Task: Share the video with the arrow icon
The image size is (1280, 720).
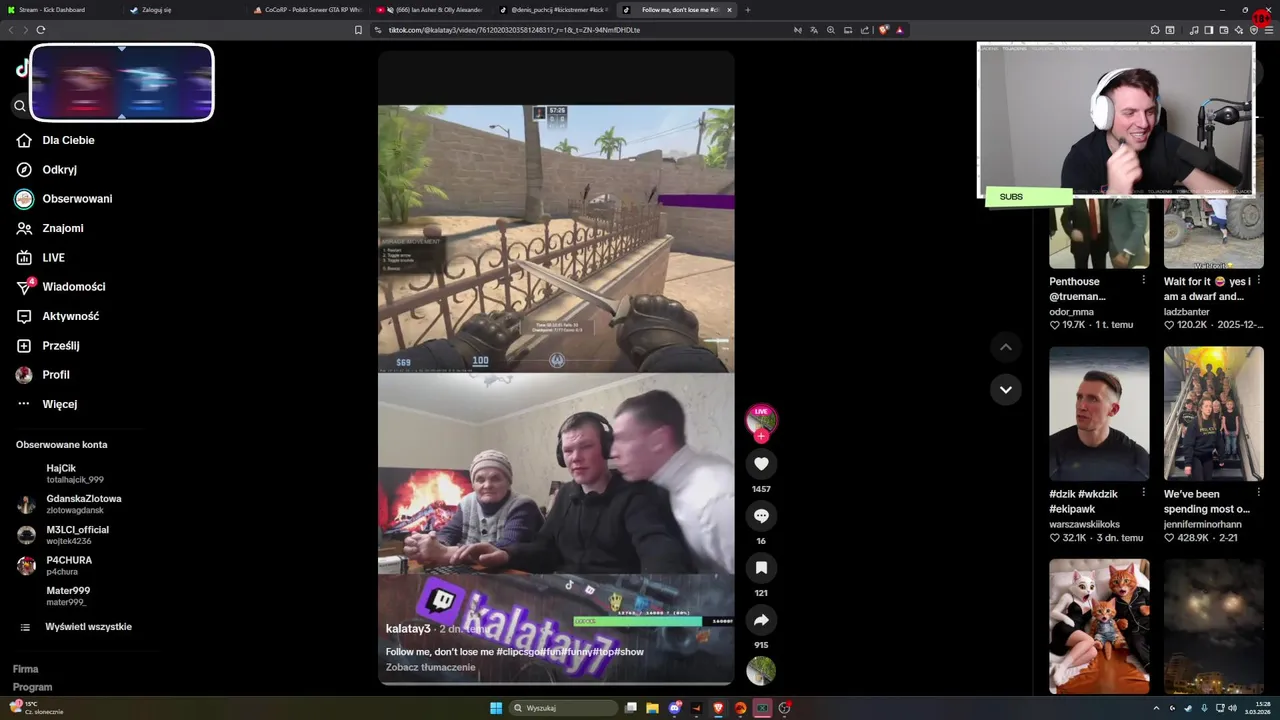Action: pyautogui.click(x=761, y=620)
